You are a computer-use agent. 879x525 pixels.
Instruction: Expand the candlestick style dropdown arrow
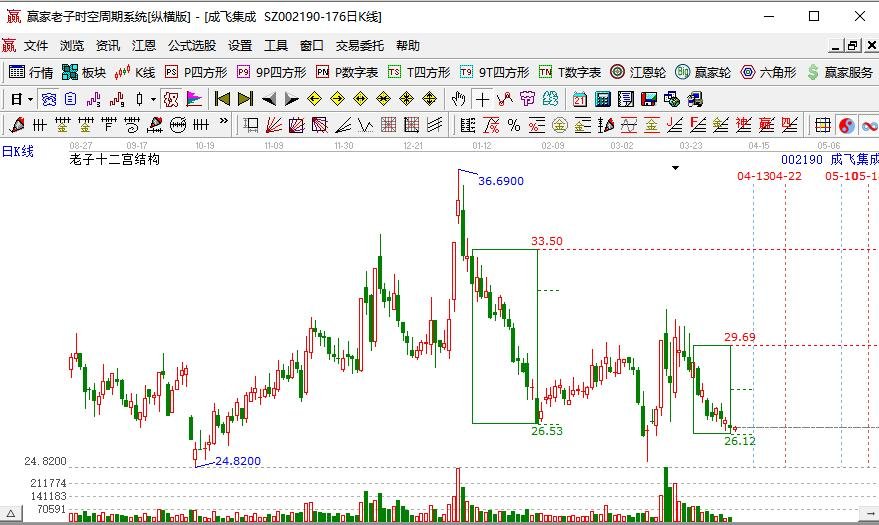[153, 100]
